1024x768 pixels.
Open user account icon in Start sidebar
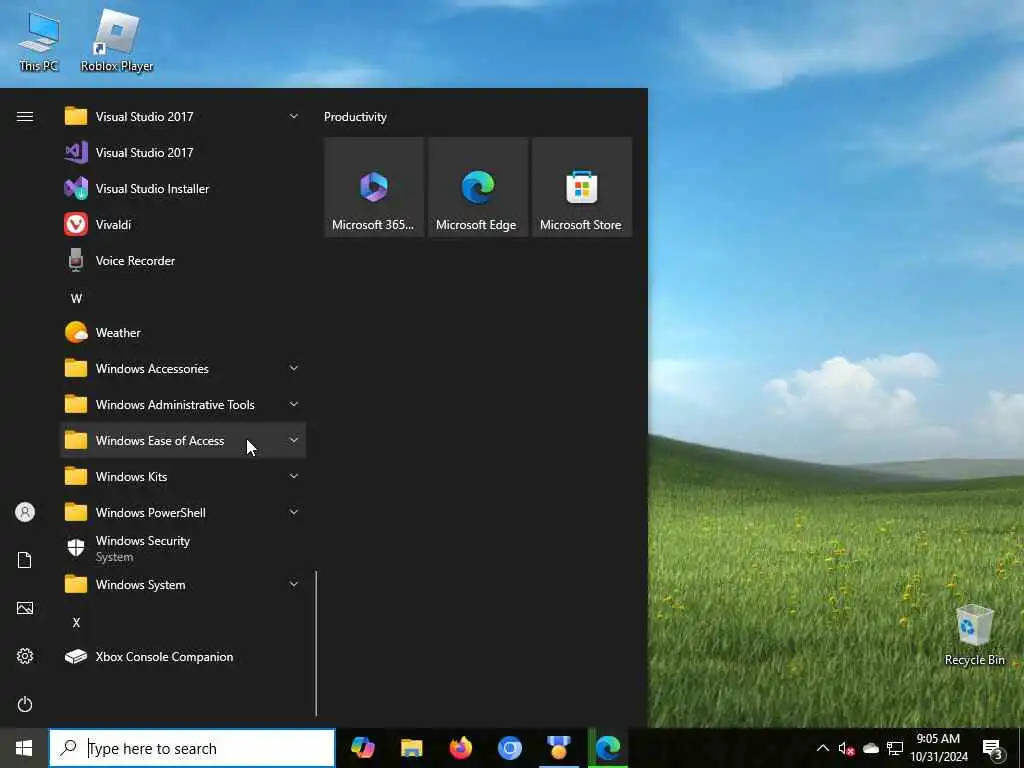coord(25,512)
